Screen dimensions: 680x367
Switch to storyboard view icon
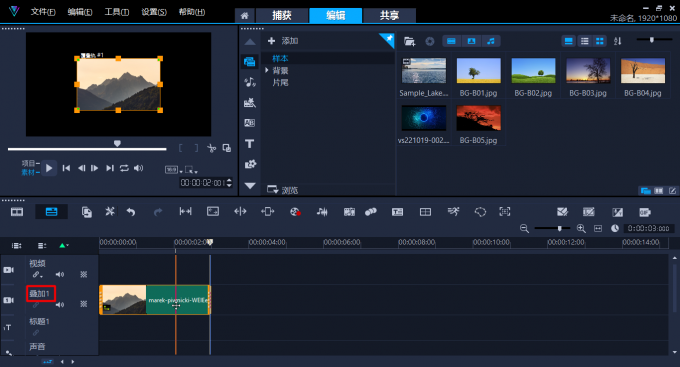tap(17, 212)
